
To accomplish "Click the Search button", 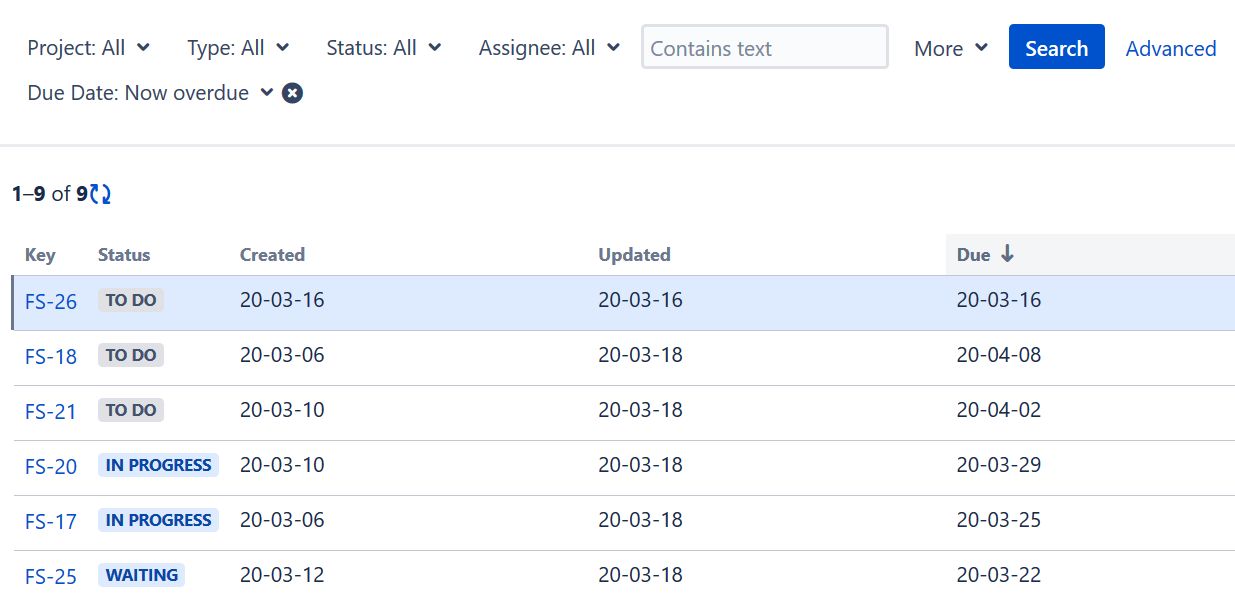I will (1056, 46).
